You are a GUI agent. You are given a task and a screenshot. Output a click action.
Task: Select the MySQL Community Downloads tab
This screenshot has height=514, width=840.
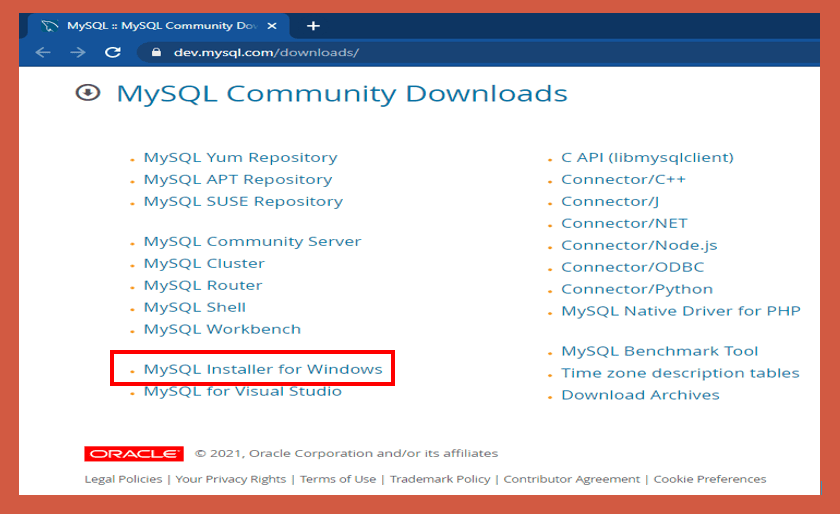tap(158, 26)
